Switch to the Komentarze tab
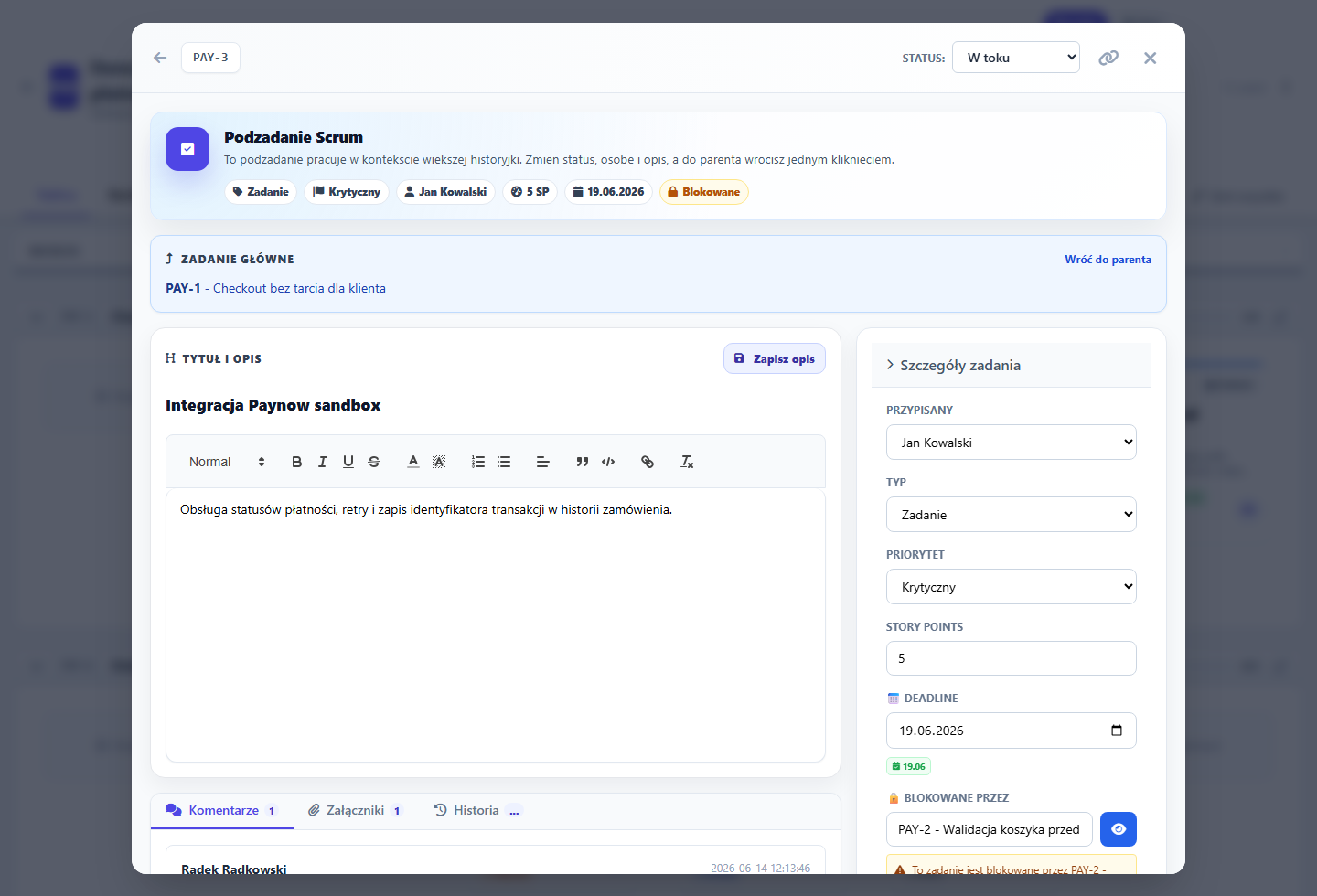The width and height of the screenshot is (1317, 896). 222,810
